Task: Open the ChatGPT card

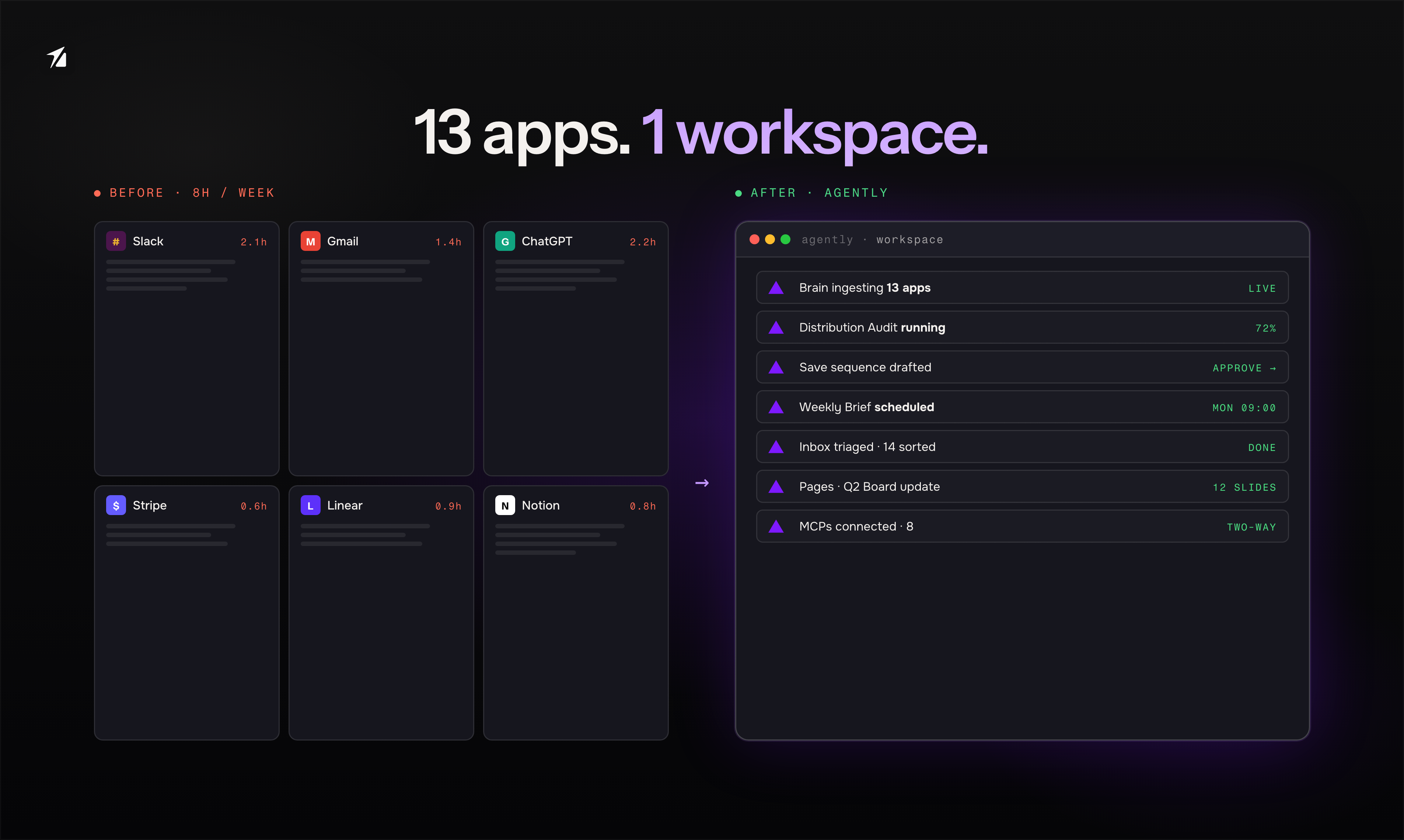Action: pos(576,349)
